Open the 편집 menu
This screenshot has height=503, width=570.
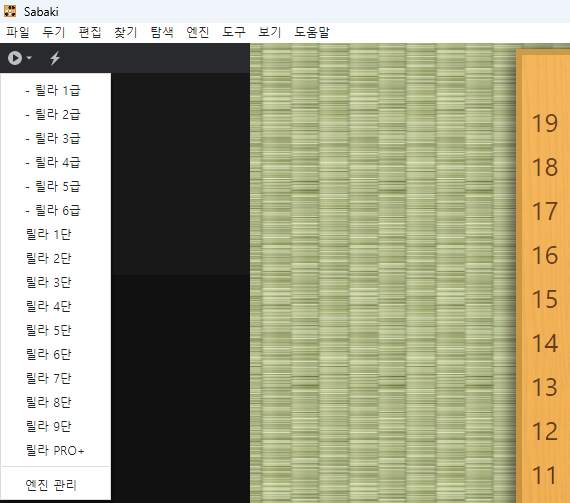[x=89, y=32]
